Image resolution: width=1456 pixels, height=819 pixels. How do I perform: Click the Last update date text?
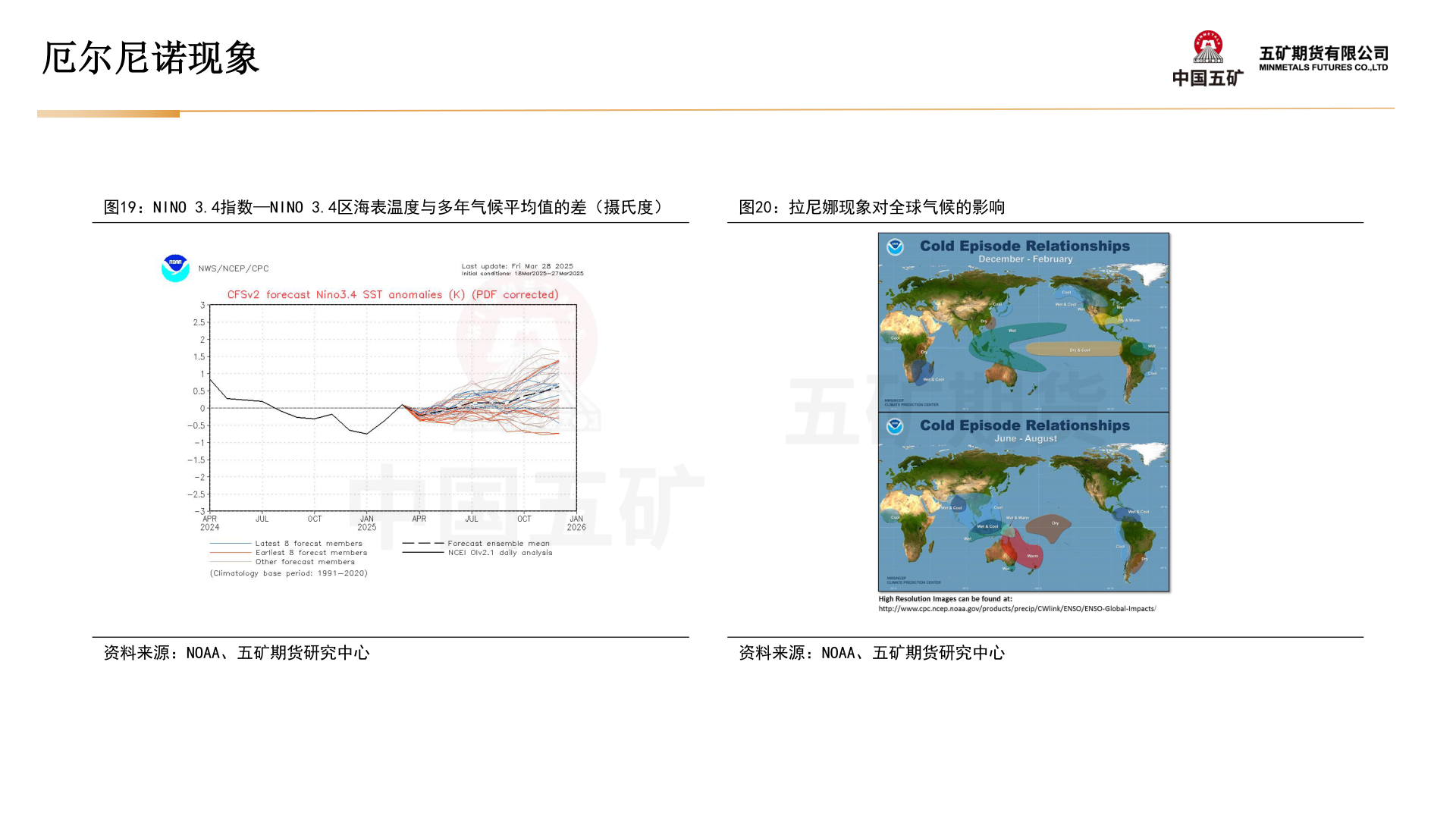click(x=517, y=266)
